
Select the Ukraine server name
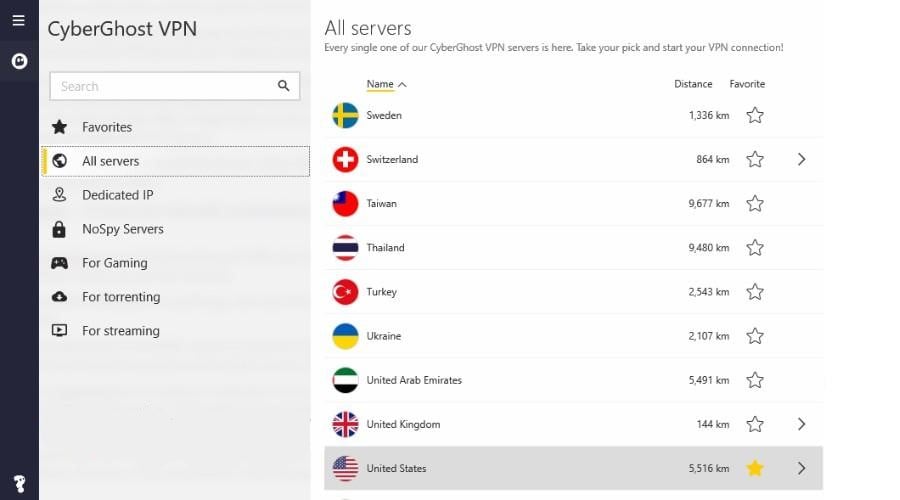pos(383,336)
